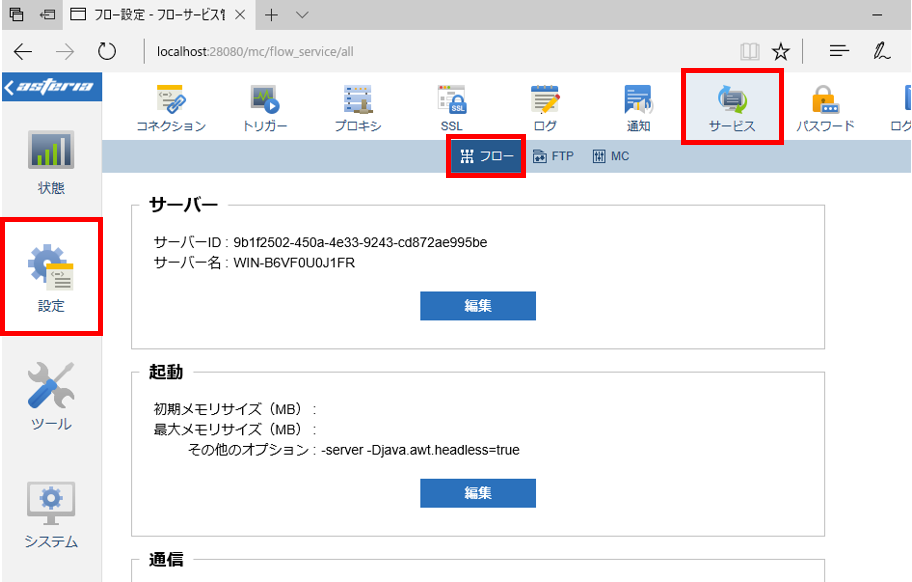The image size is (912, 582).
Task: Make a web note pen icon
Action: coord(881,52)
